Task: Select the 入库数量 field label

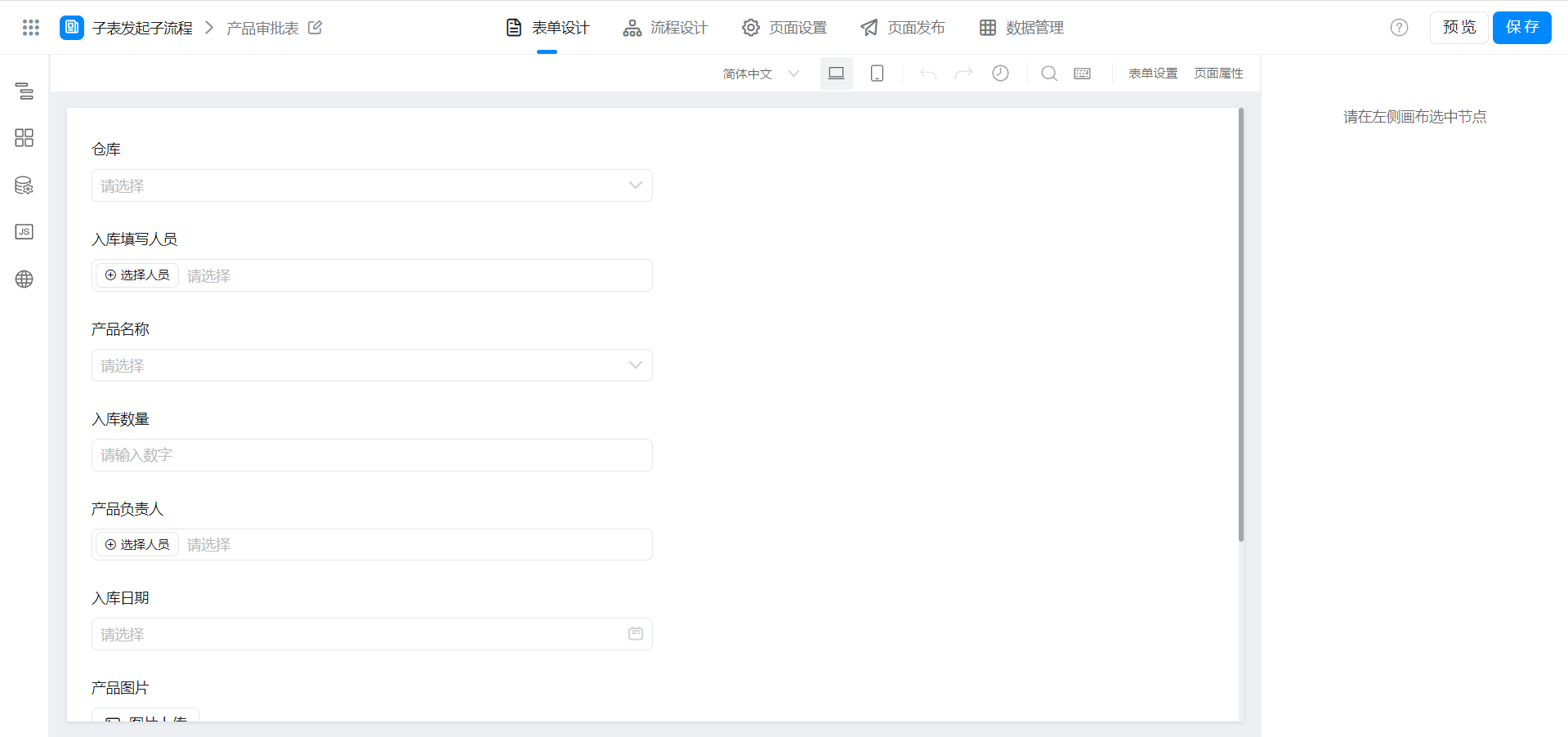Action: pyautogui.click(x=120, y=419)
